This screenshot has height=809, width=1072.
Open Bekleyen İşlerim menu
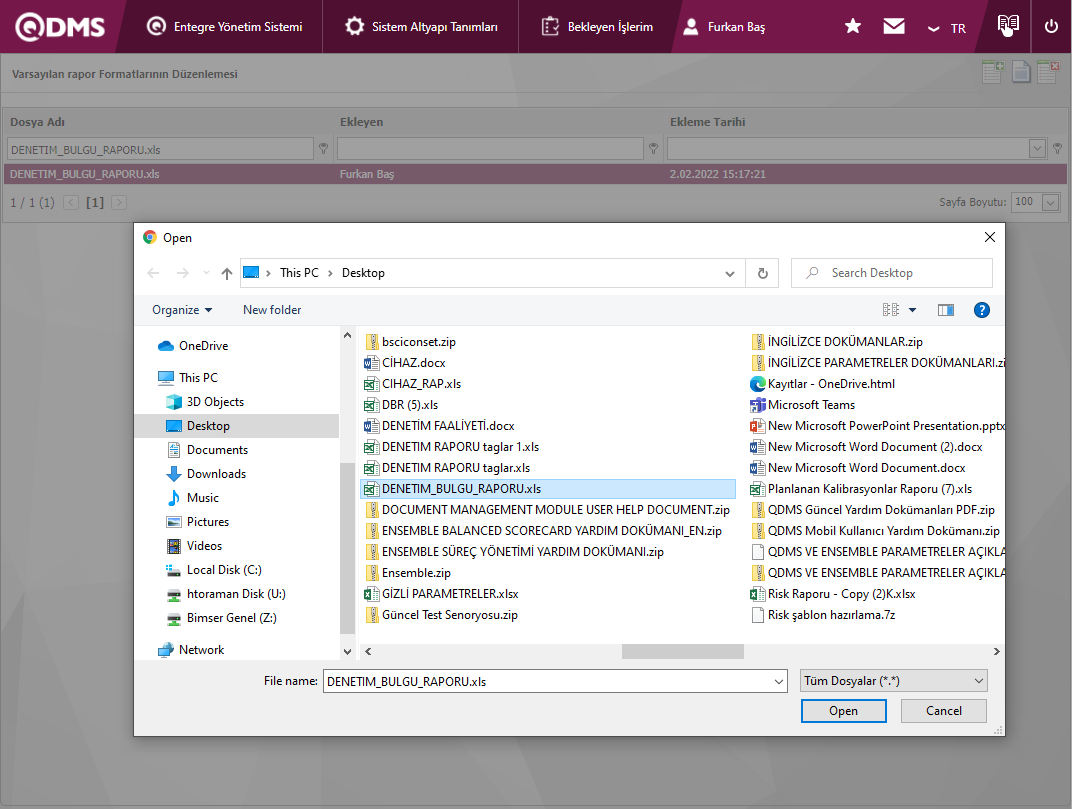coord(598,27)
